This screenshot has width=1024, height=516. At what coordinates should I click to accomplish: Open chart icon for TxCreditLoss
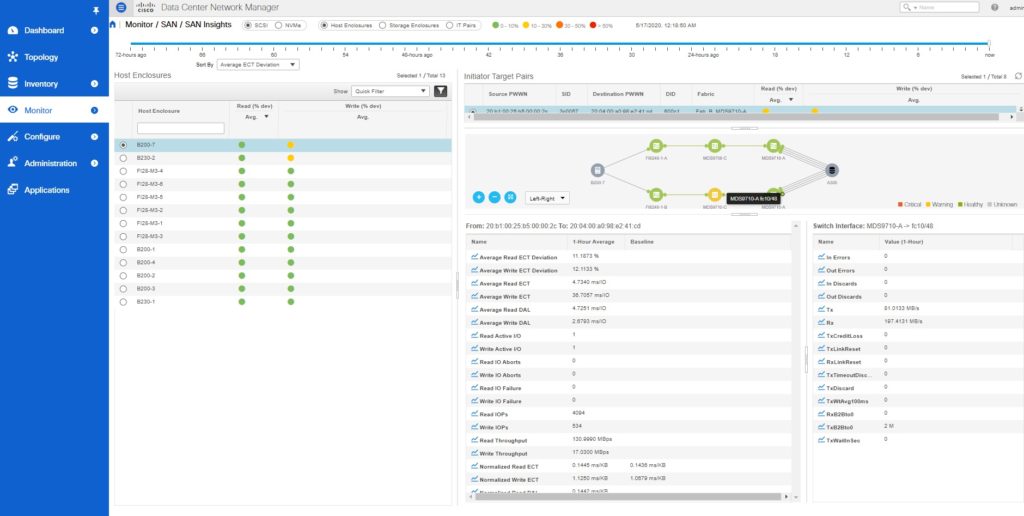click(821, 335)
